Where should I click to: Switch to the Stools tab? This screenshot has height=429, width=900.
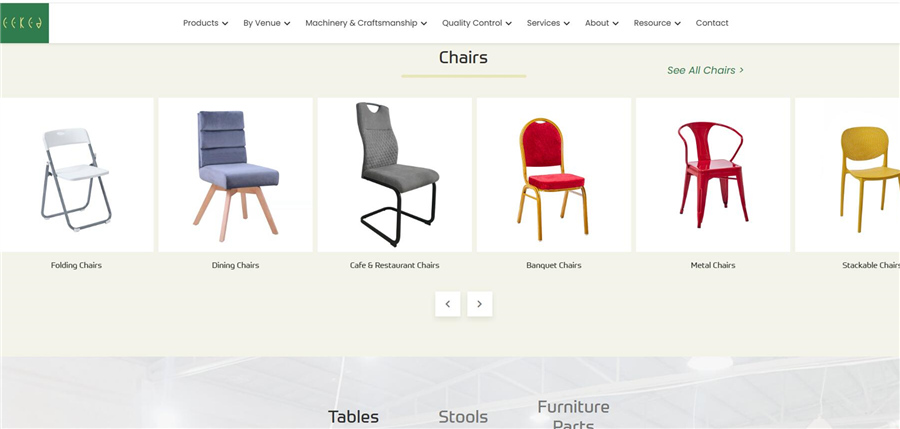(x=463, y=417)
